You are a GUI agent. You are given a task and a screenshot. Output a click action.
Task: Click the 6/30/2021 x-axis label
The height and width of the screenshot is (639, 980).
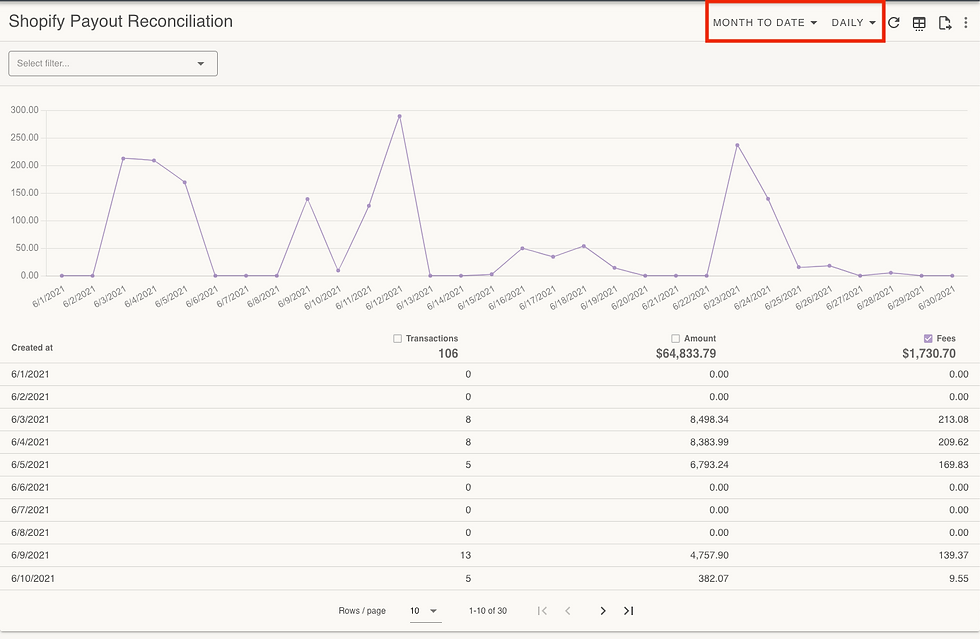pos(936,298)
